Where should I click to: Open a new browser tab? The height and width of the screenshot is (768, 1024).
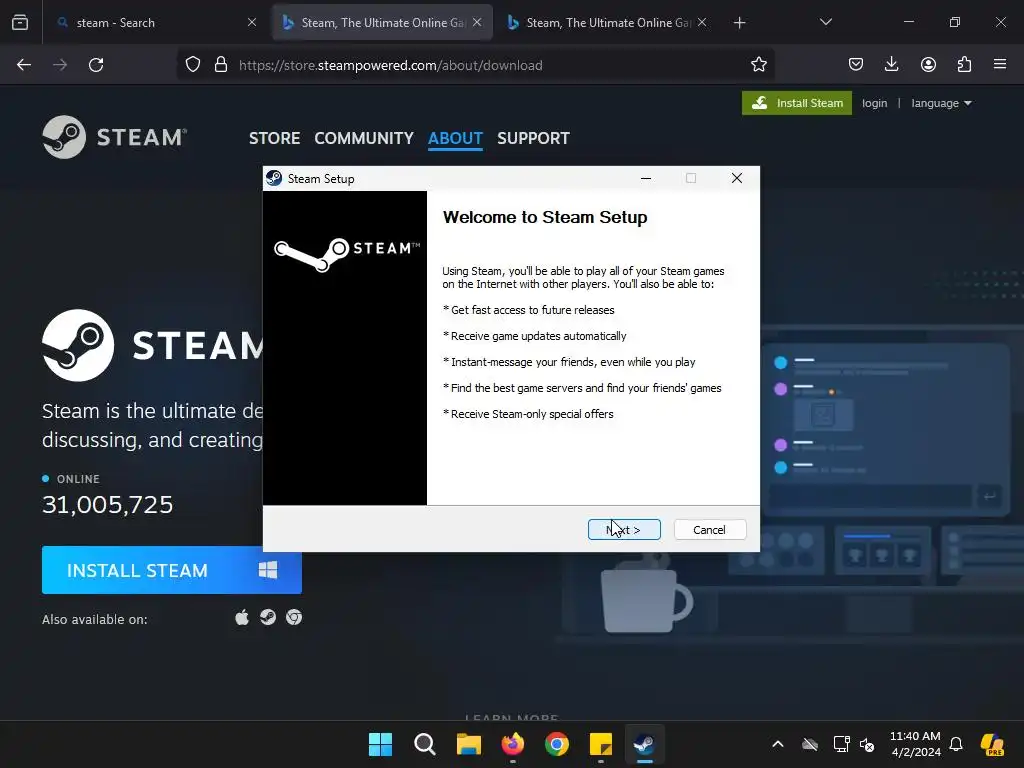pos(739,23)
